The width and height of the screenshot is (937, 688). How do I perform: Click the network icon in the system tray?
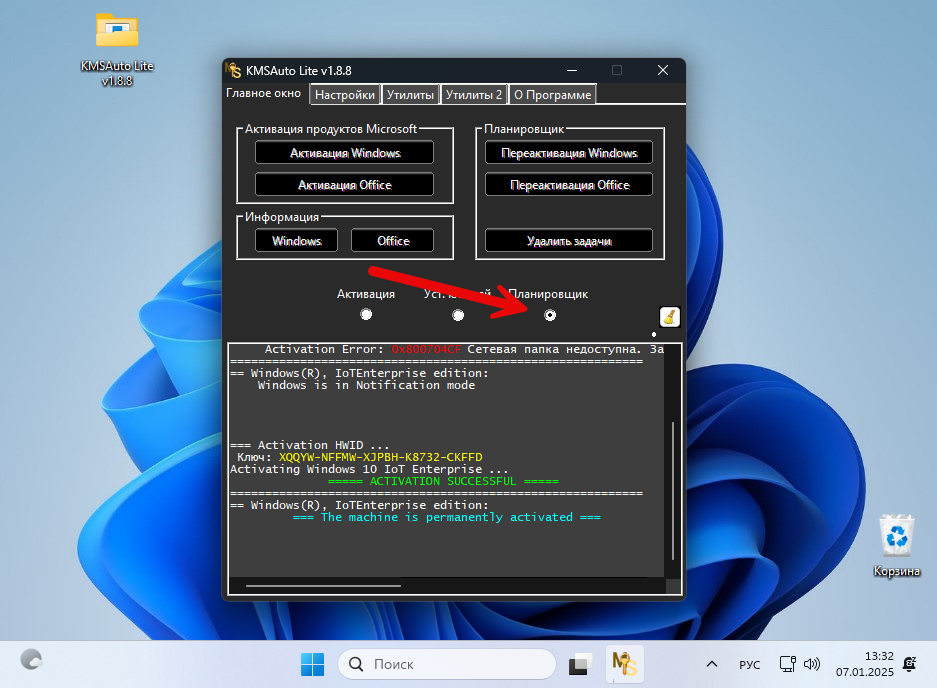pyautogui.click(x=788, y=664)
